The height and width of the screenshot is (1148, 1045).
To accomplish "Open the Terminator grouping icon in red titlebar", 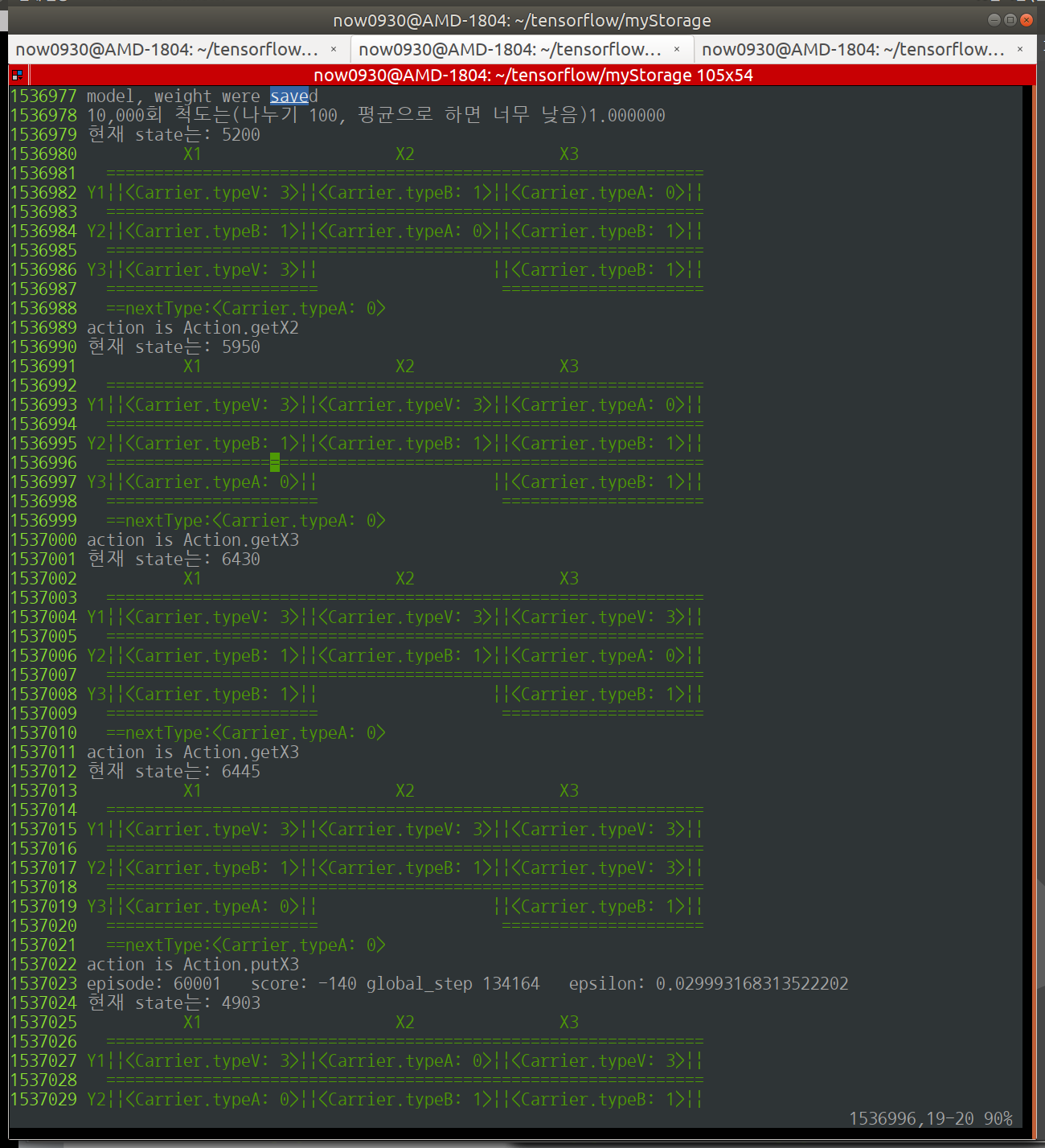I will (x=17, y=76).
